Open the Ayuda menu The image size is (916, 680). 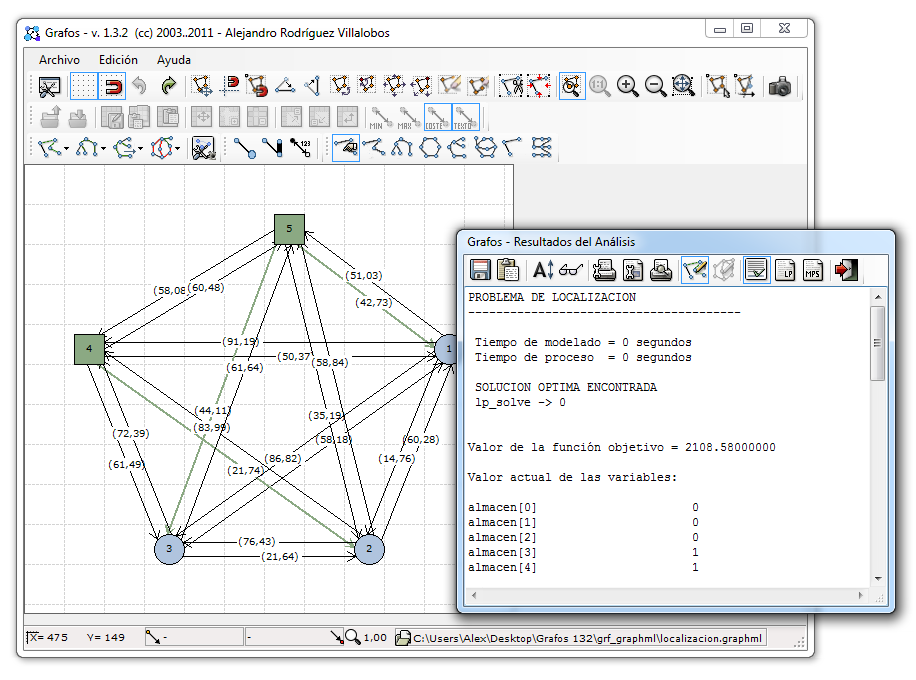[173, 60]
